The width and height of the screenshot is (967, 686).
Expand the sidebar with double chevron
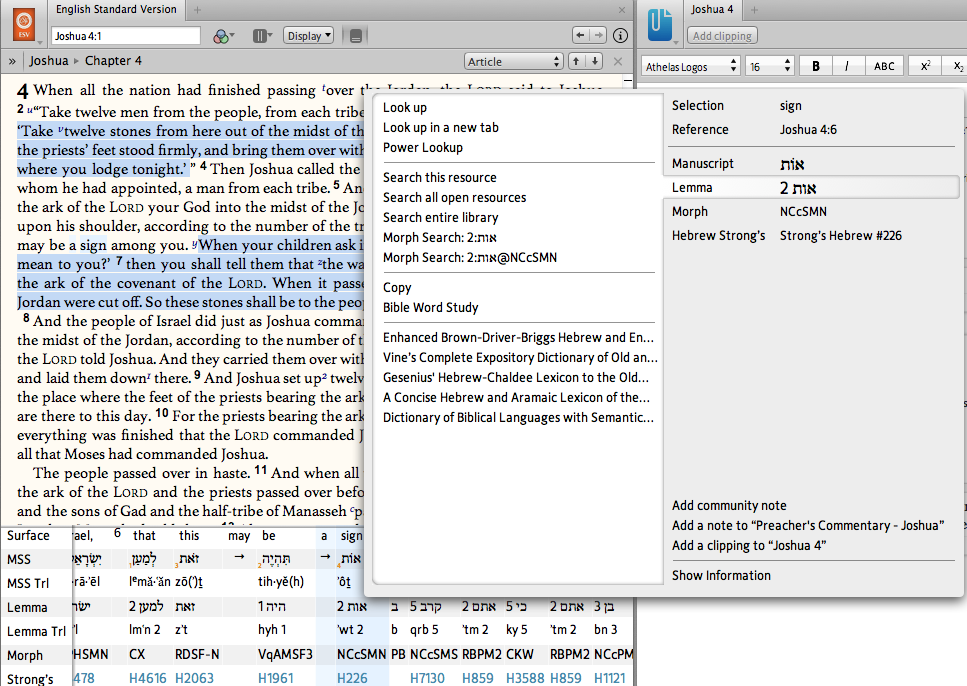point(12,61)
